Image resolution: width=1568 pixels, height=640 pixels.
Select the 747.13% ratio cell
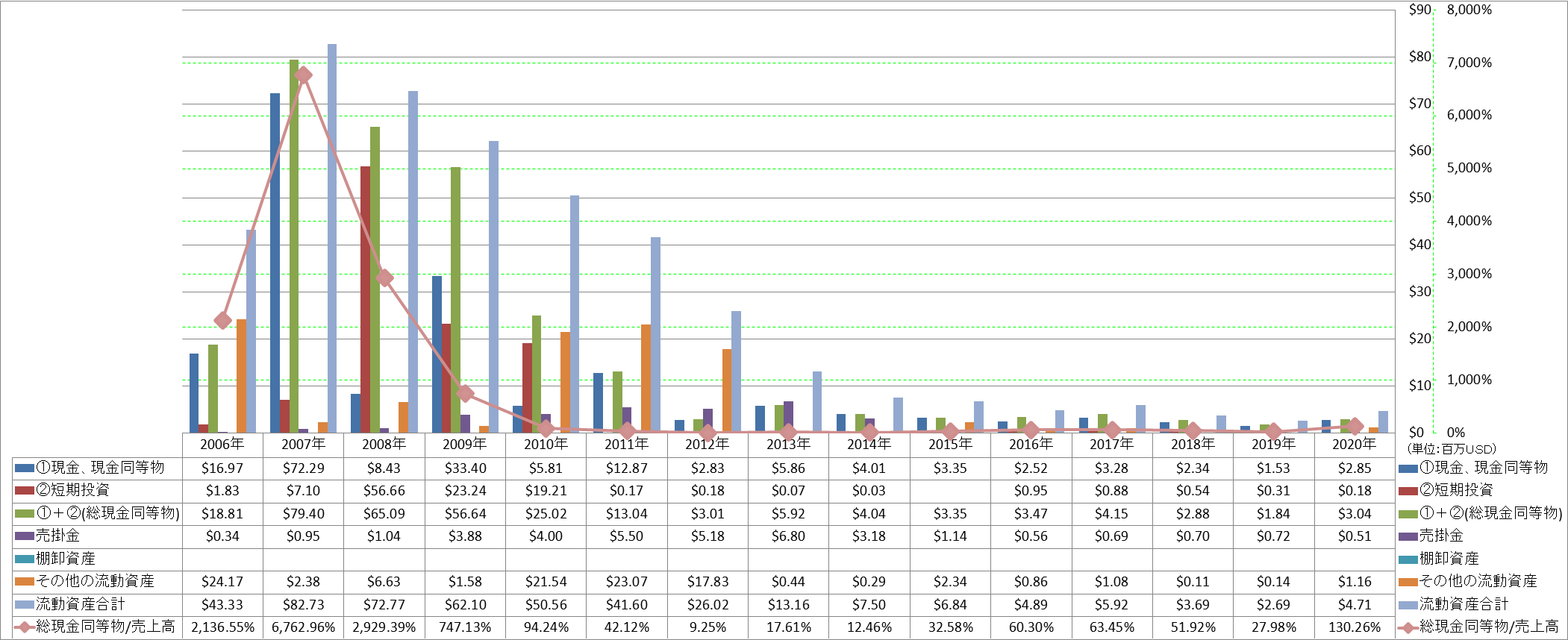(x=465, y=627)
